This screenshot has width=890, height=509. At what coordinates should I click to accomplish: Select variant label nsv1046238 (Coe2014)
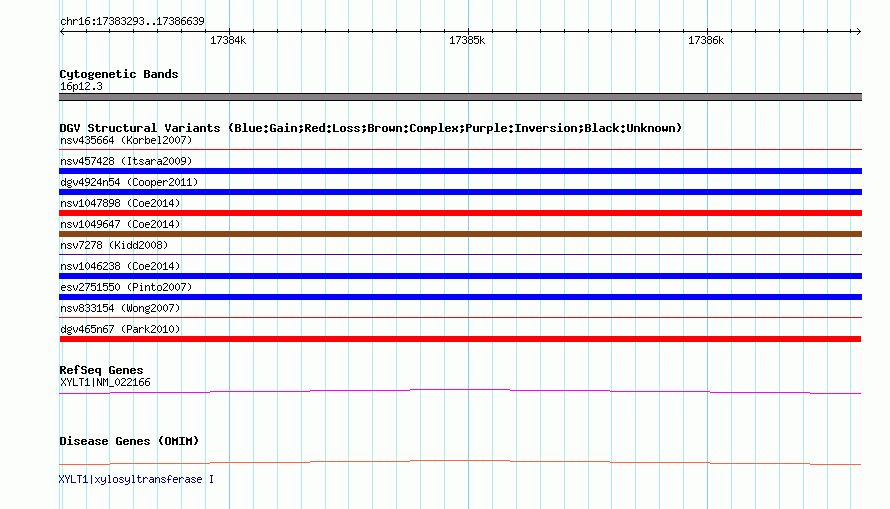coord(120,266)
